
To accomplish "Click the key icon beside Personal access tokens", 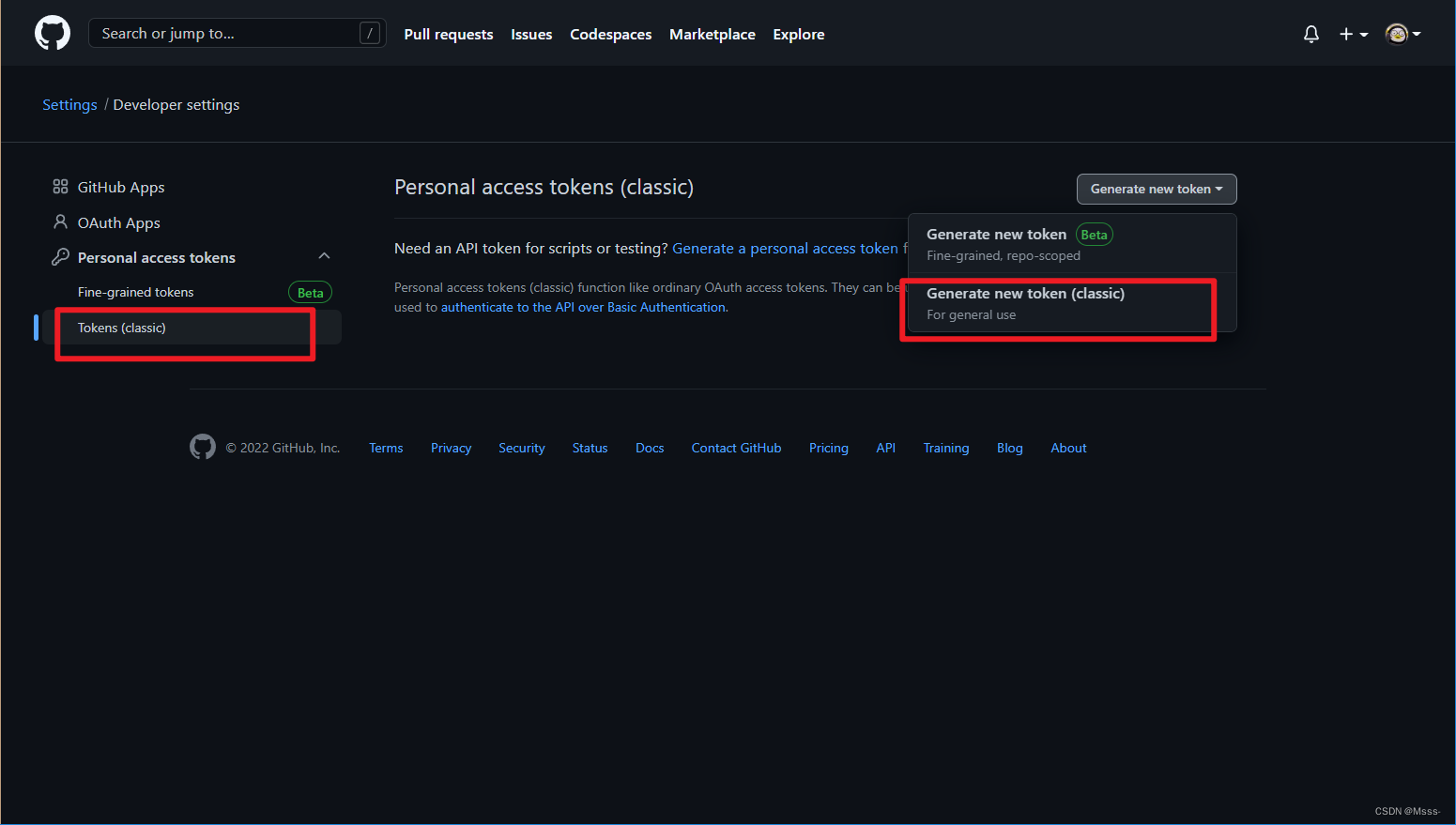I will [60, 256].
